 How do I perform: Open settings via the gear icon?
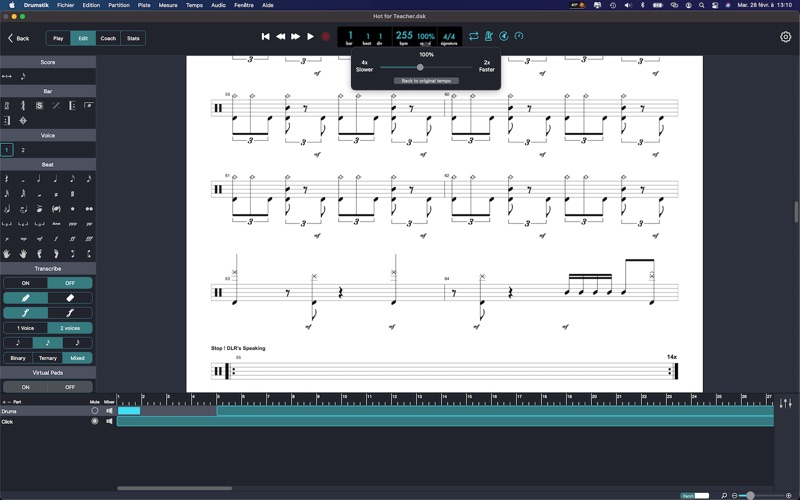coord(785,37)
